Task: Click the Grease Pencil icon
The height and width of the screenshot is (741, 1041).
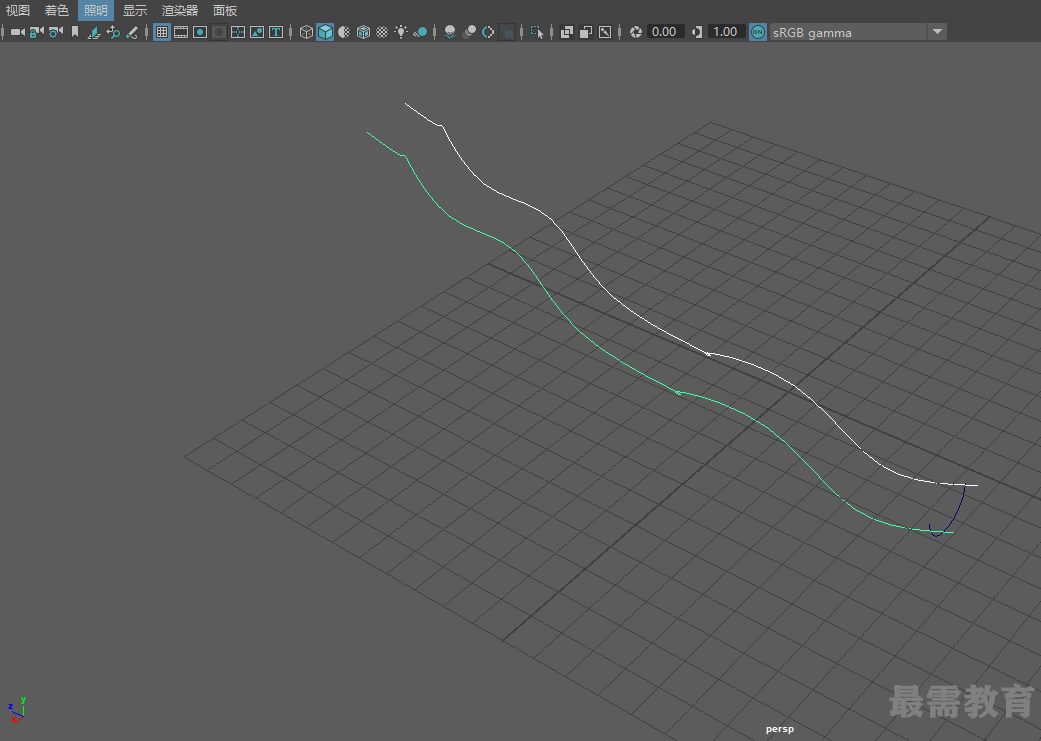Action: [131, 32]
